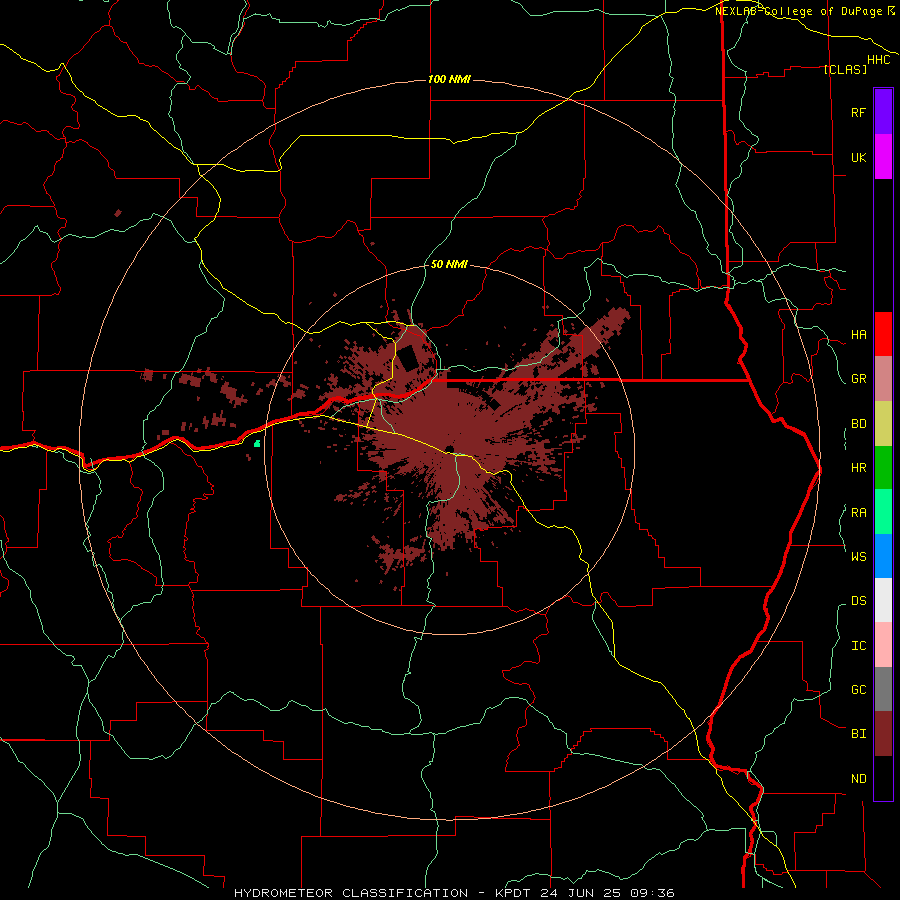Click the HA legend label
The height and width of the screenshot is (900, 900).
click(858, 335)
